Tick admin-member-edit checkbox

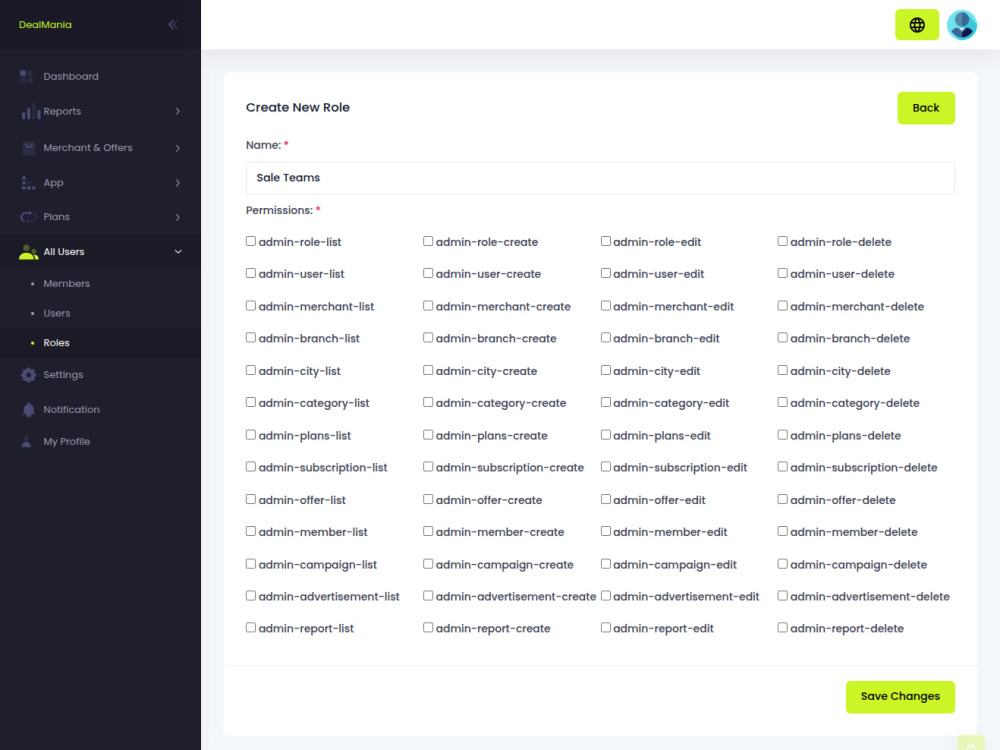605,531
